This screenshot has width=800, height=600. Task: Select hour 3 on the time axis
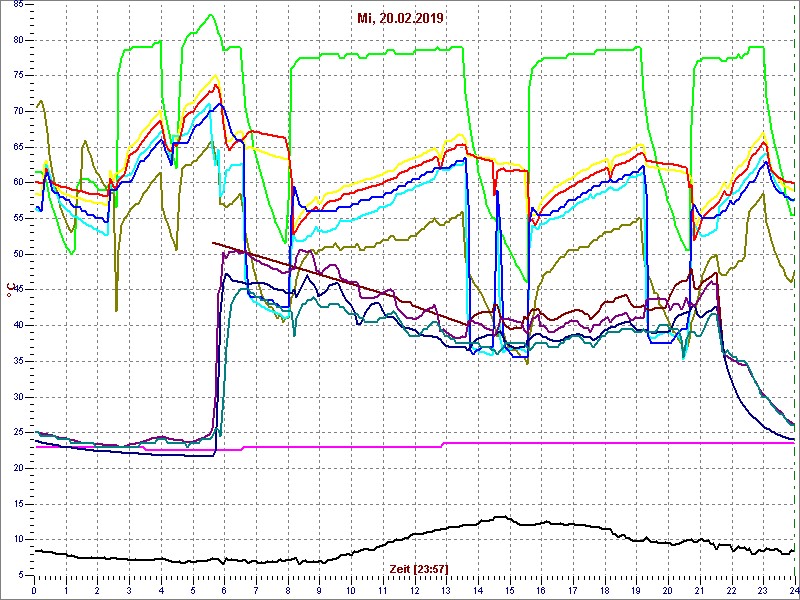pyautogui.click(x=129, y=590)
